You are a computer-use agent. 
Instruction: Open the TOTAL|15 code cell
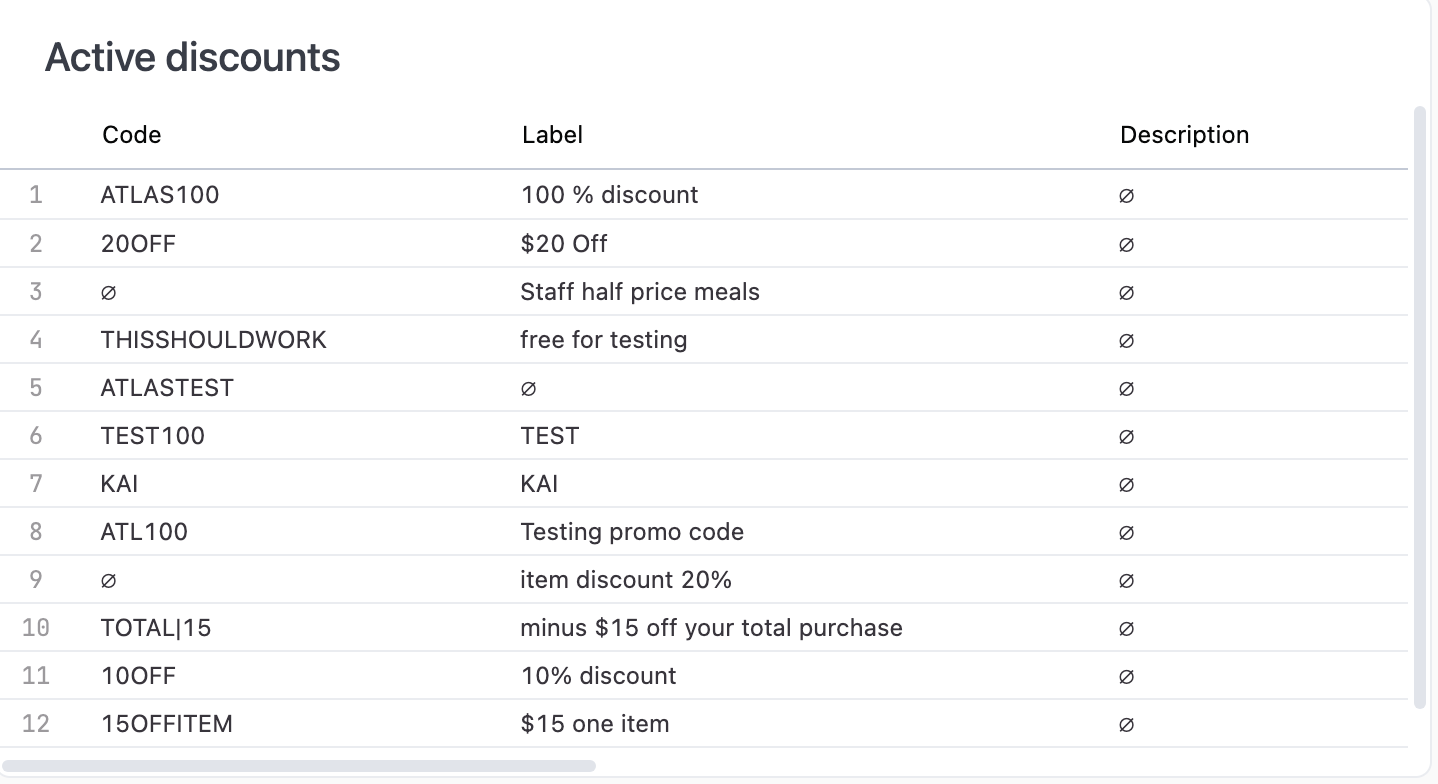click(156, 628)
